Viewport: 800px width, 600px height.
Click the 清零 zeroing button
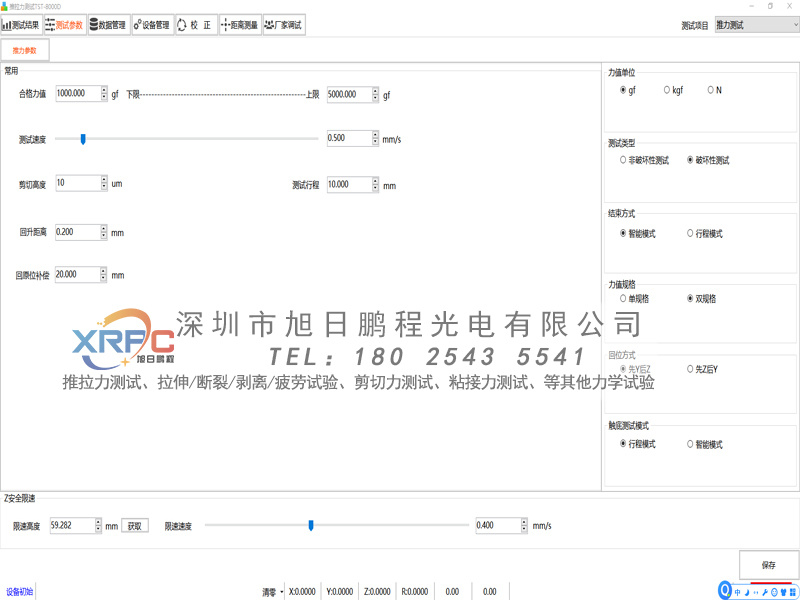(x=269, y=592)
